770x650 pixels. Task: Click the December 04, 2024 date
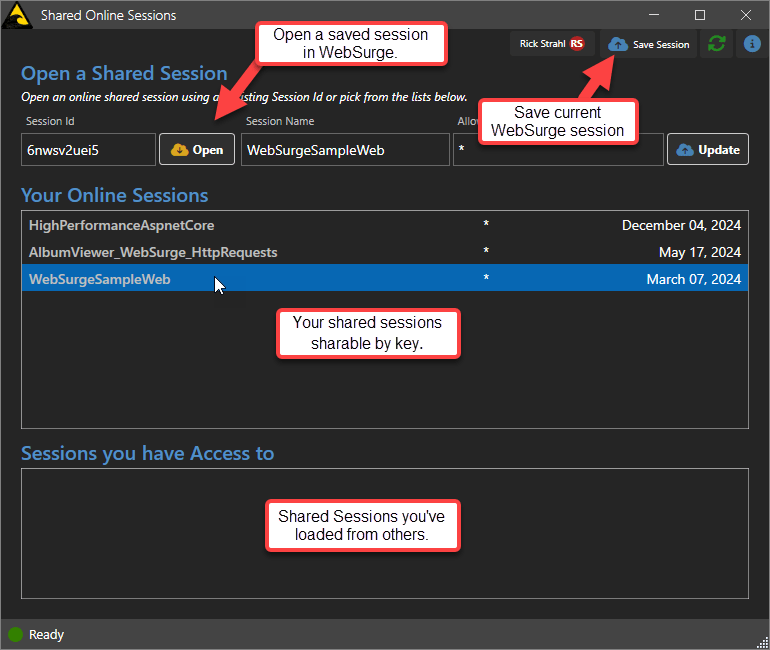point(681,225)
